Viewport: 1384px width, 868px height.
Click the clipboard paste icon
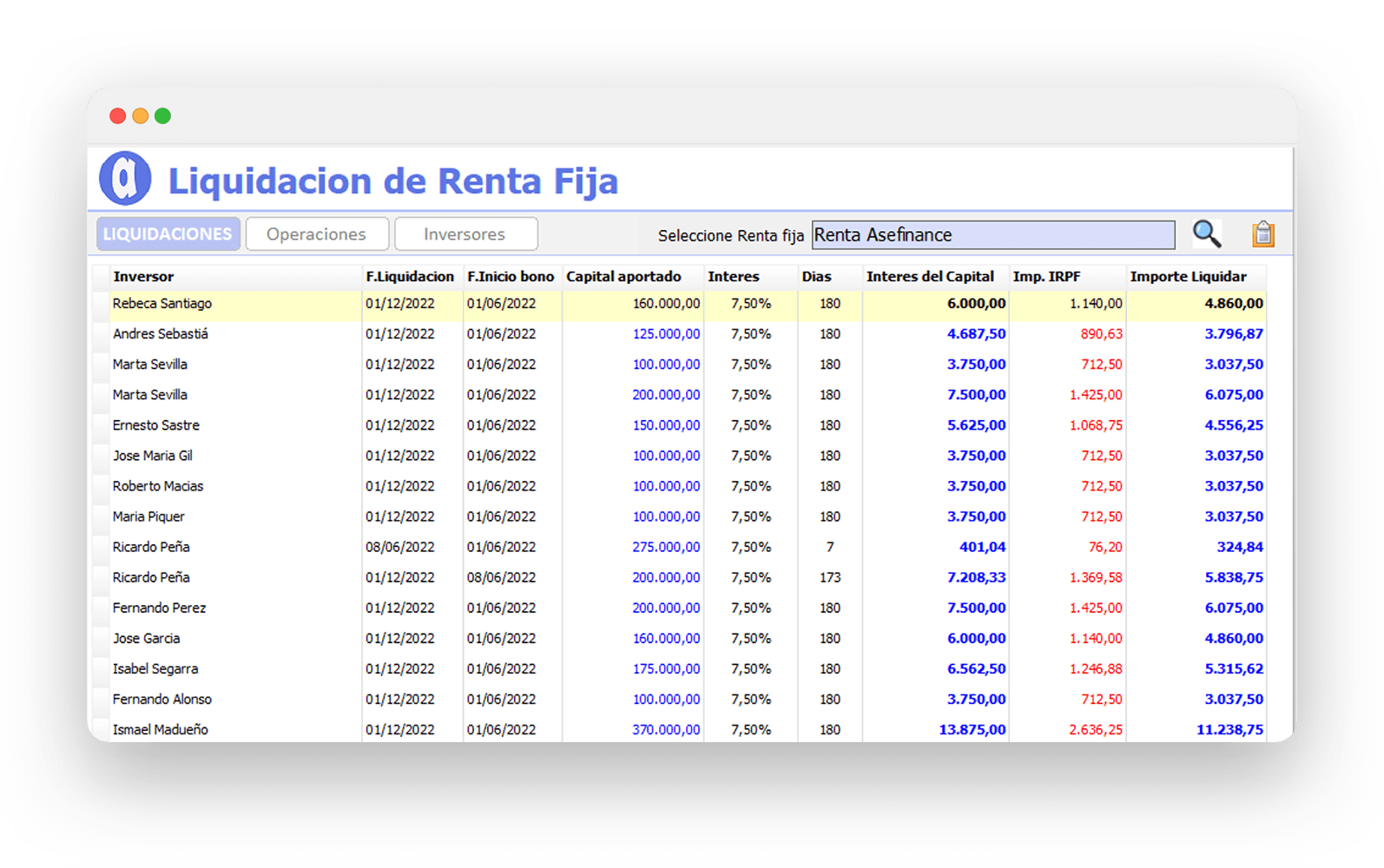click(x=1262, y=233)
